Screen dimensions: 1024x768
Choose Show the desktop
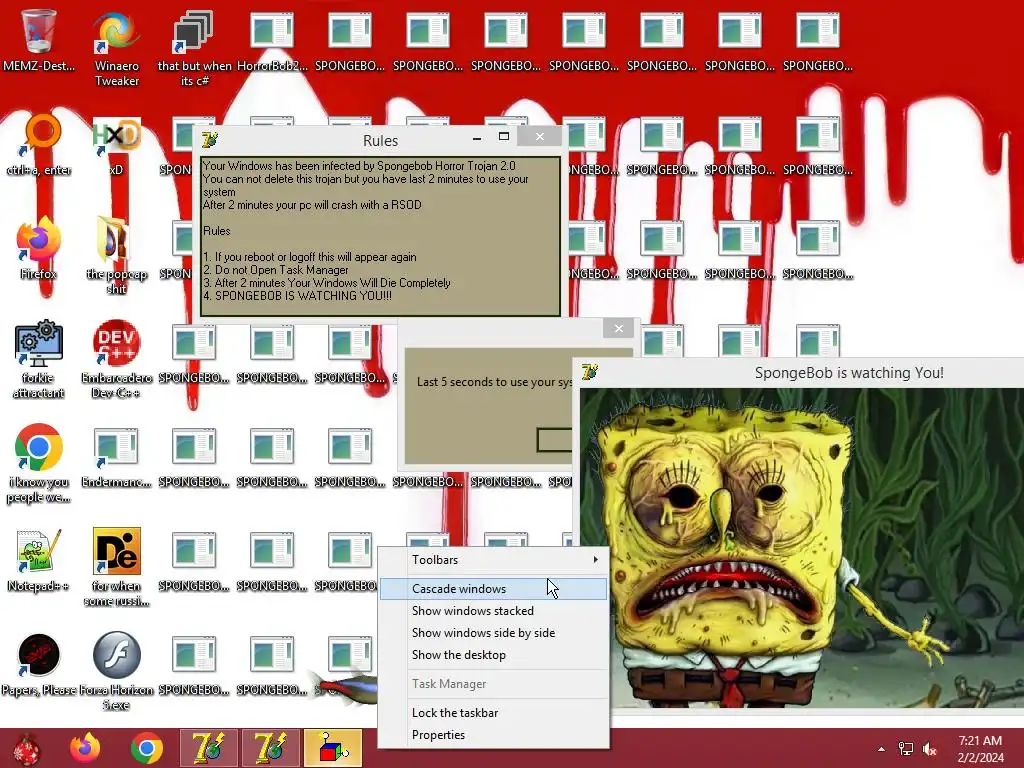[494, 655]
